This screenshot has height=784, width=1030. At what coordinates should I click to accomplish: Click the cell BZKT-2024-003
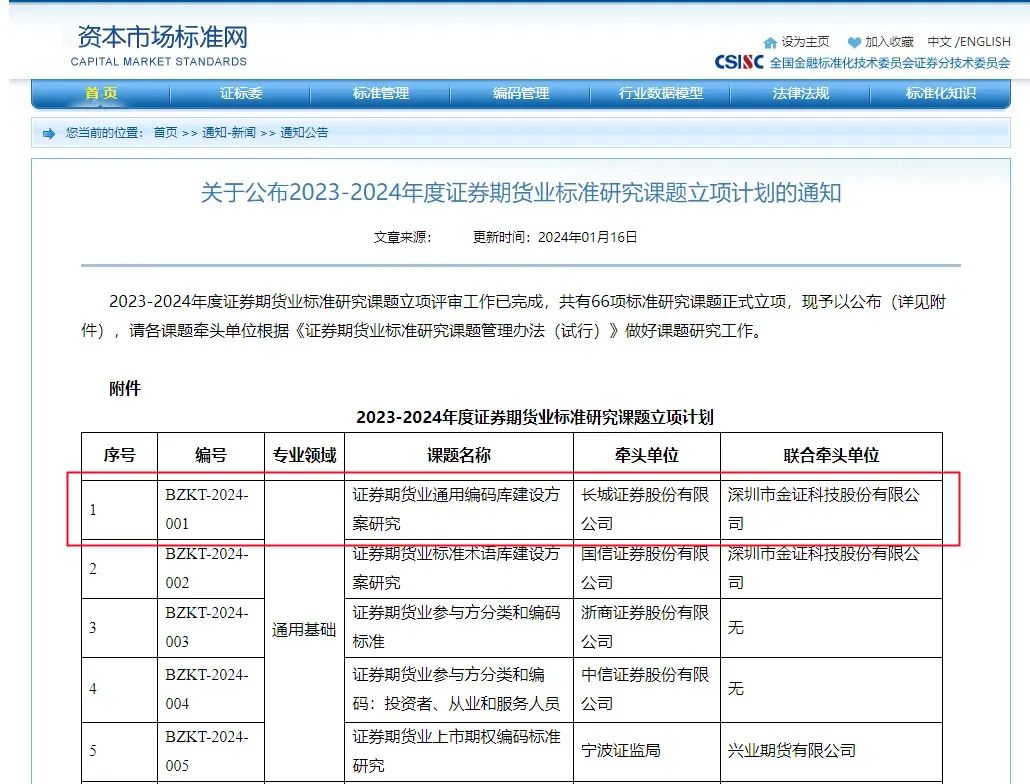(x=211, y=627)
